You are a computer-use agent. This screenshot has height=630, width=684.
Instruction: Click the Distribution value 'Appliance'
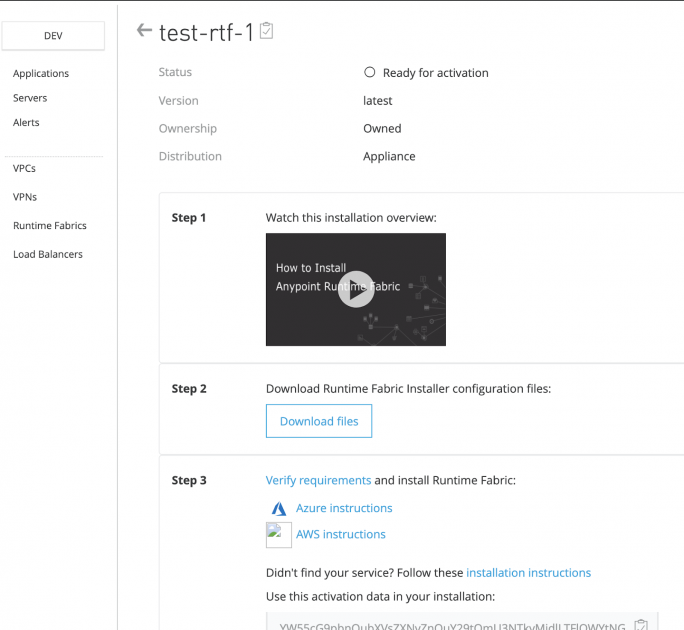389,157
